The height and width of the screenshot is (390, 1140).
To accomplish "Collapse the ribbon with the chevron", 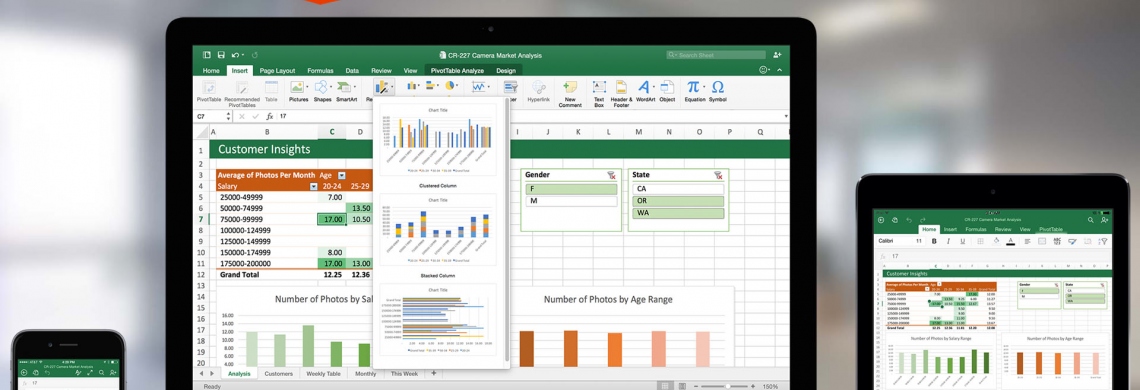I will (x=779, y=71).
